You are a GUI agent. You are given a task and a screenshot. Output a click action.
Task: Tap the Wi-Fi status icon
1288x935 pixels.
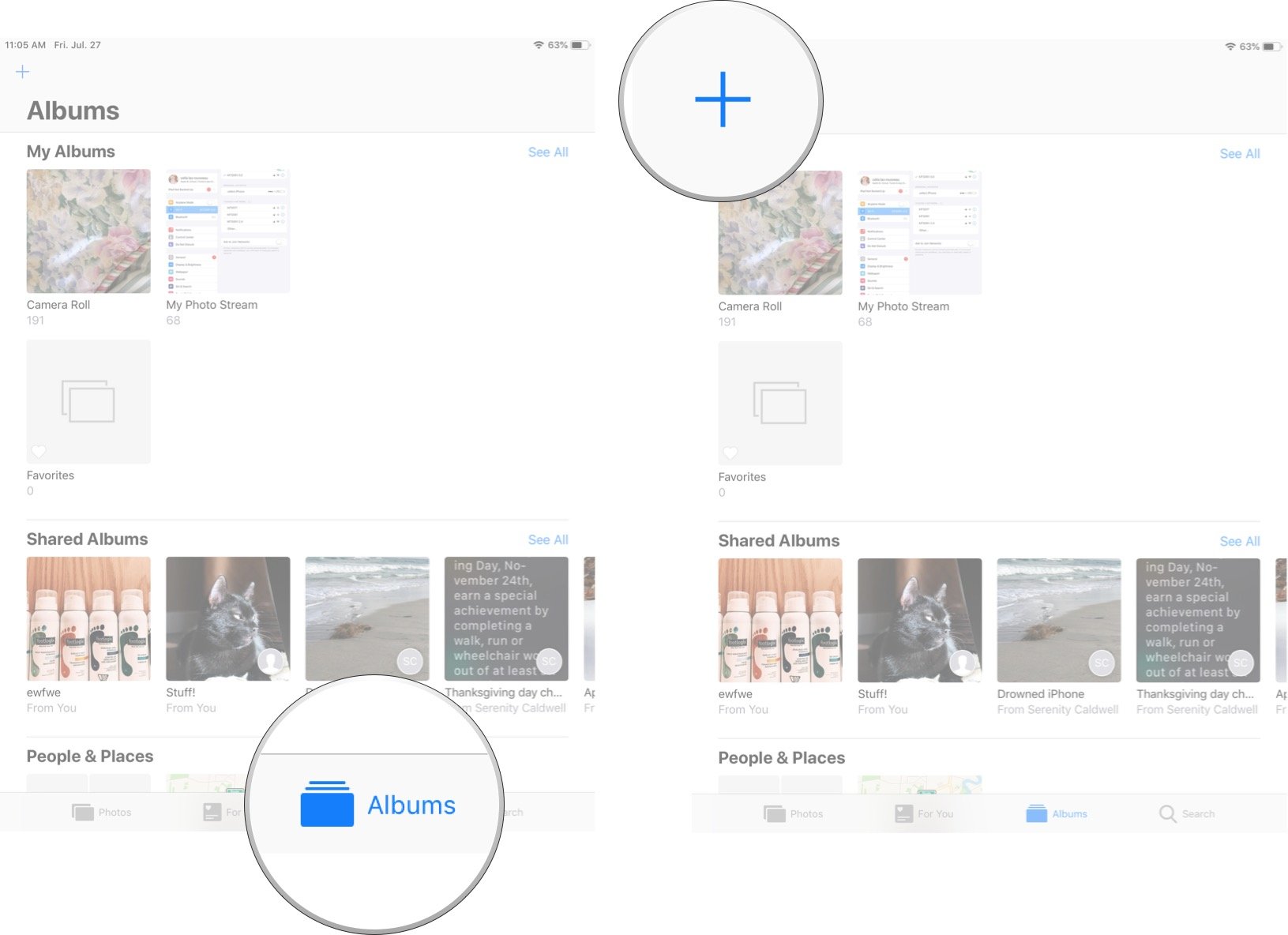tap(1230, 47)
